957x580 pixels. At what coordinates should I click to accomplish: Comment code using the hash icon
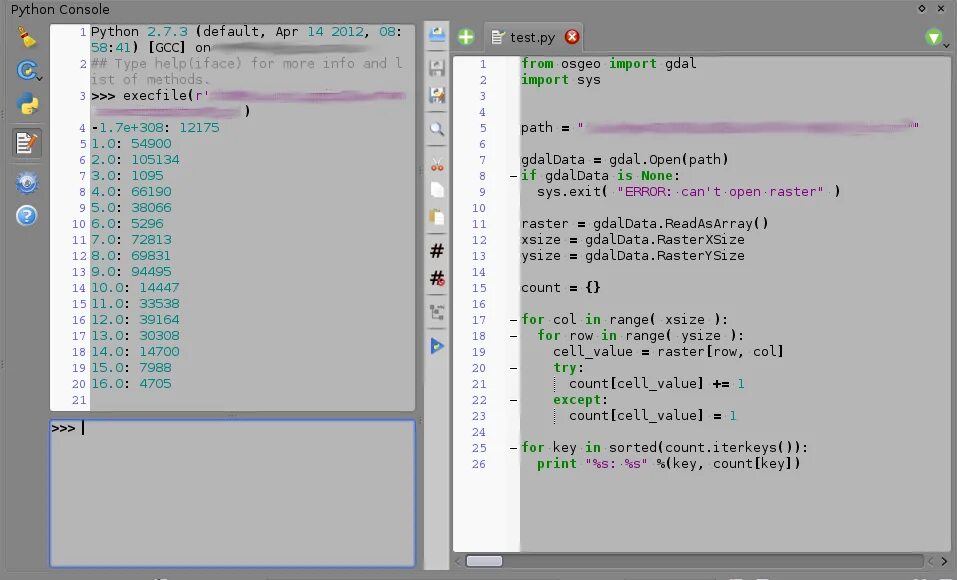click(436, 250)
